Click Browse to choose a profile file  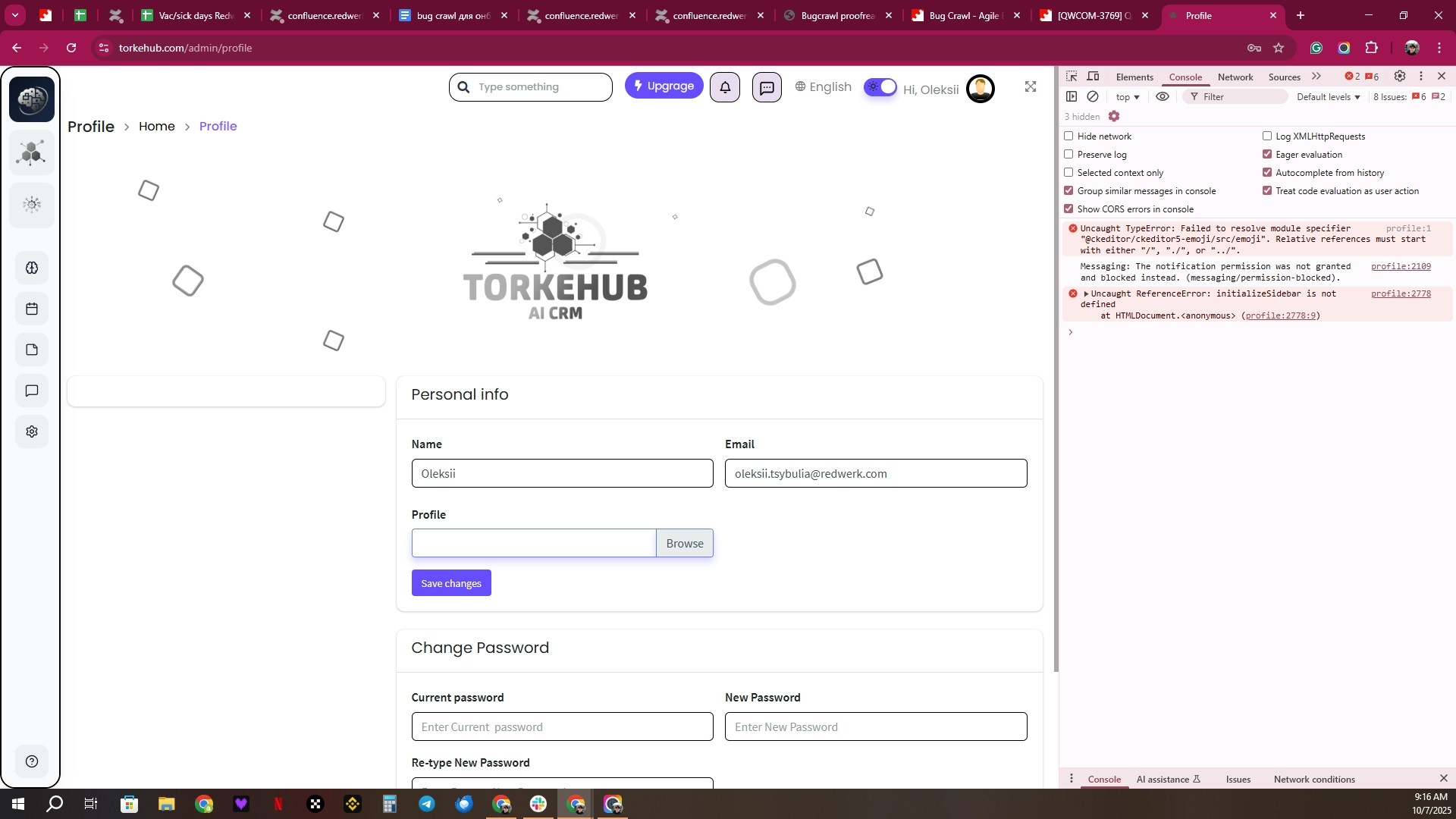(685, 543)
